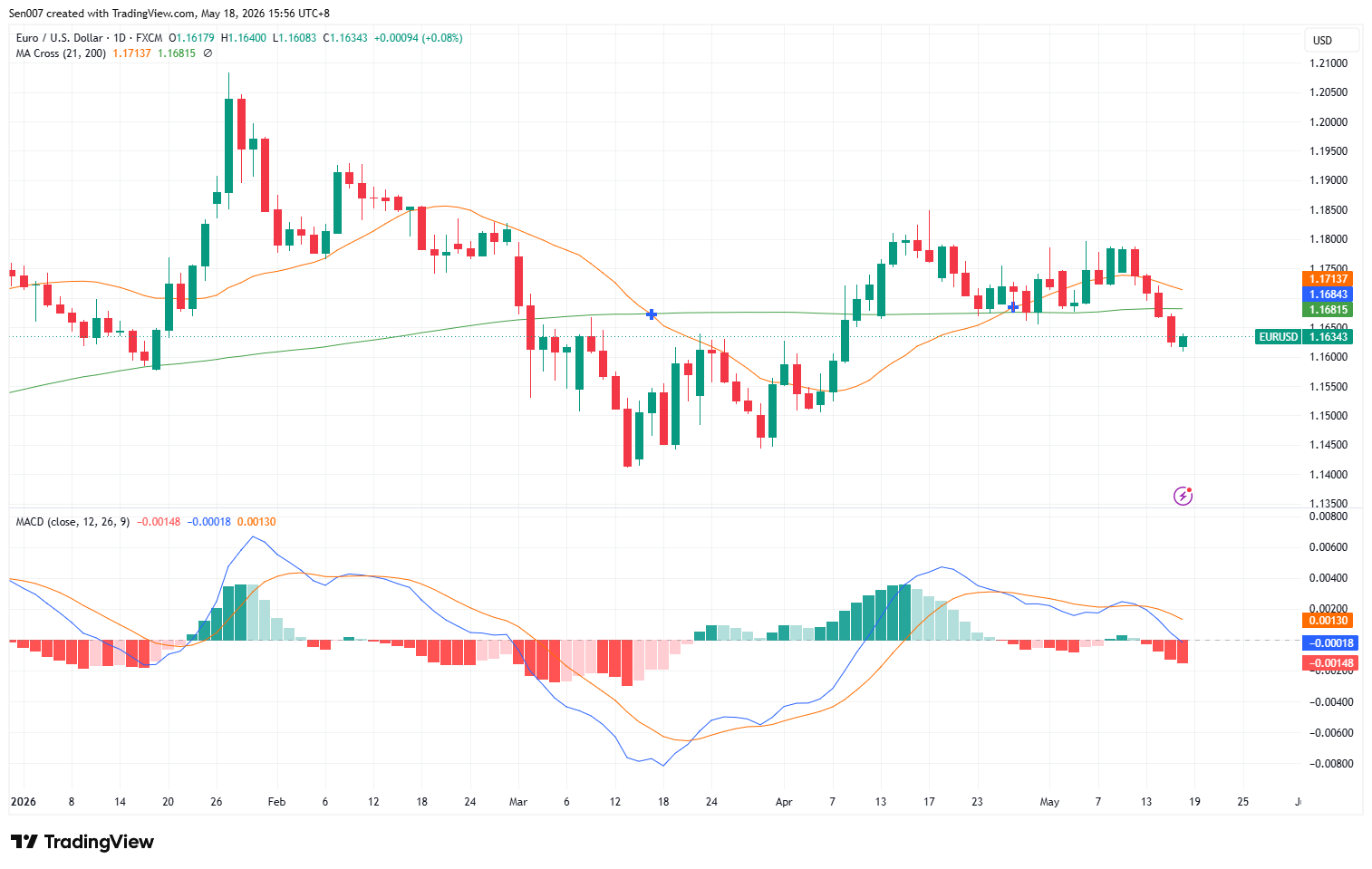Click the TradingView logo
The width and height of the screenshot is (1372, 869).
click(x=82, y=842)
